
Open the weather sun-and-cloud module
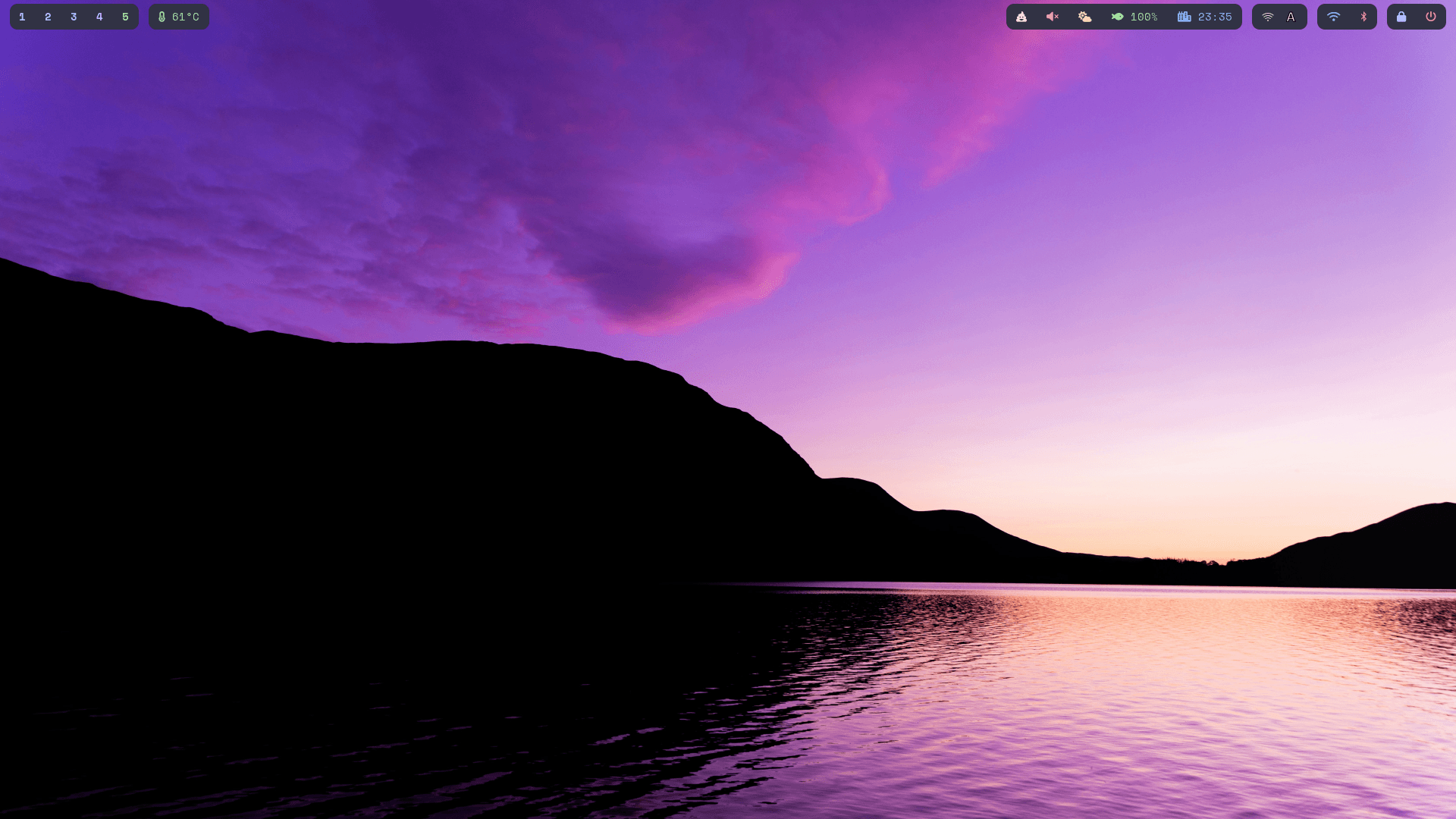click(1084, 16)
